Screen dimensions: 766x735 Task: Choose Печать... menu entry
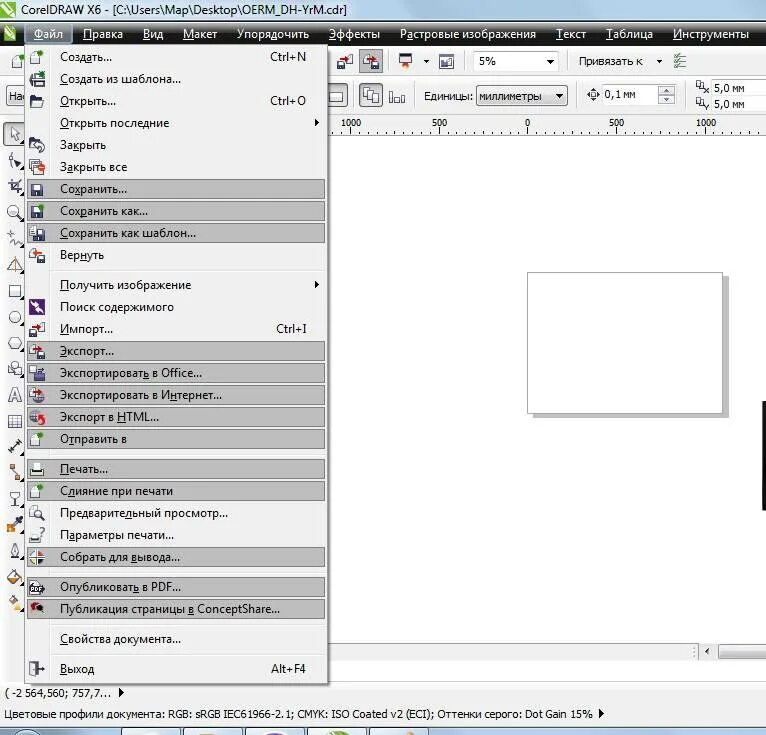click(x=176, y=469)
